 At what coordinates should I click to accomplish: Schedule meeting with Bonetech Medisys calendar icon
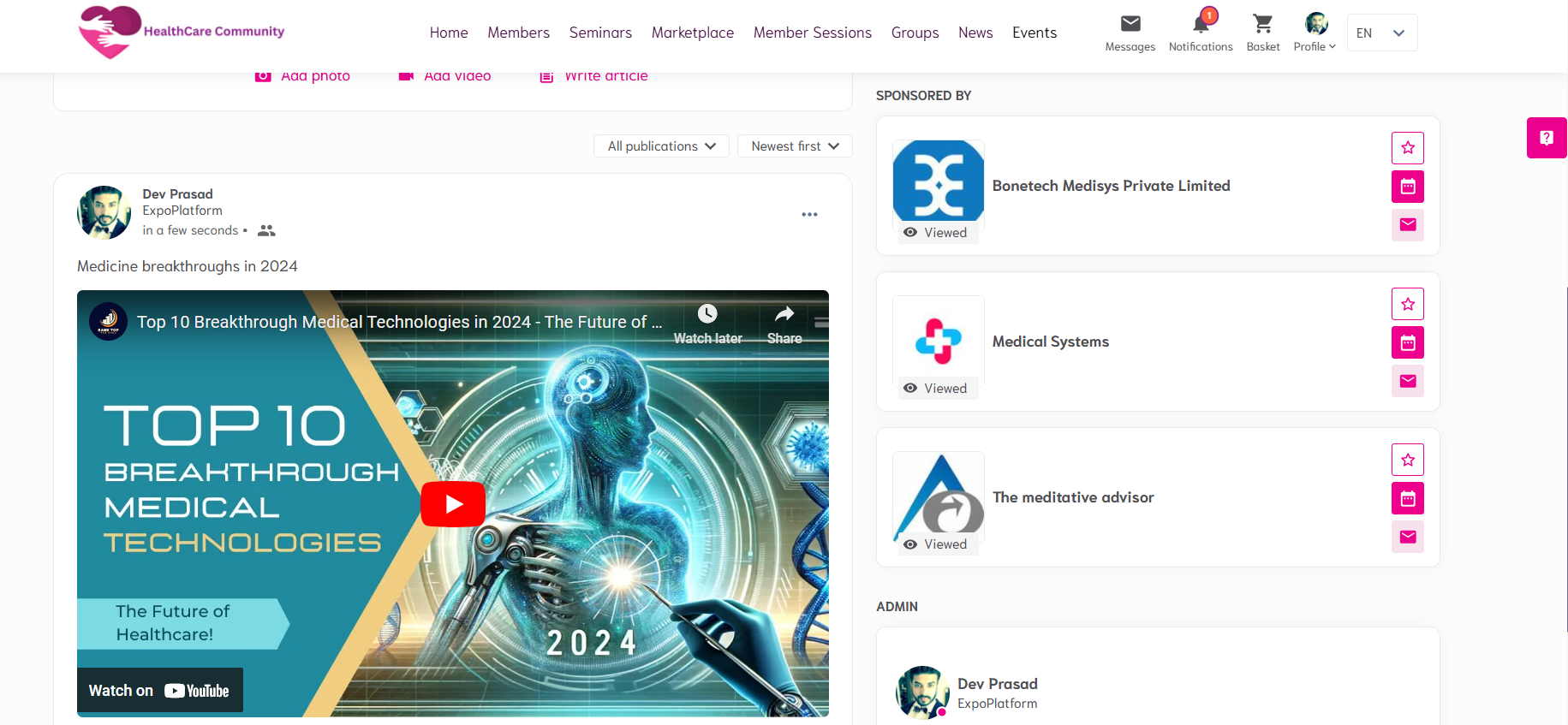[x=1407, y=187]
